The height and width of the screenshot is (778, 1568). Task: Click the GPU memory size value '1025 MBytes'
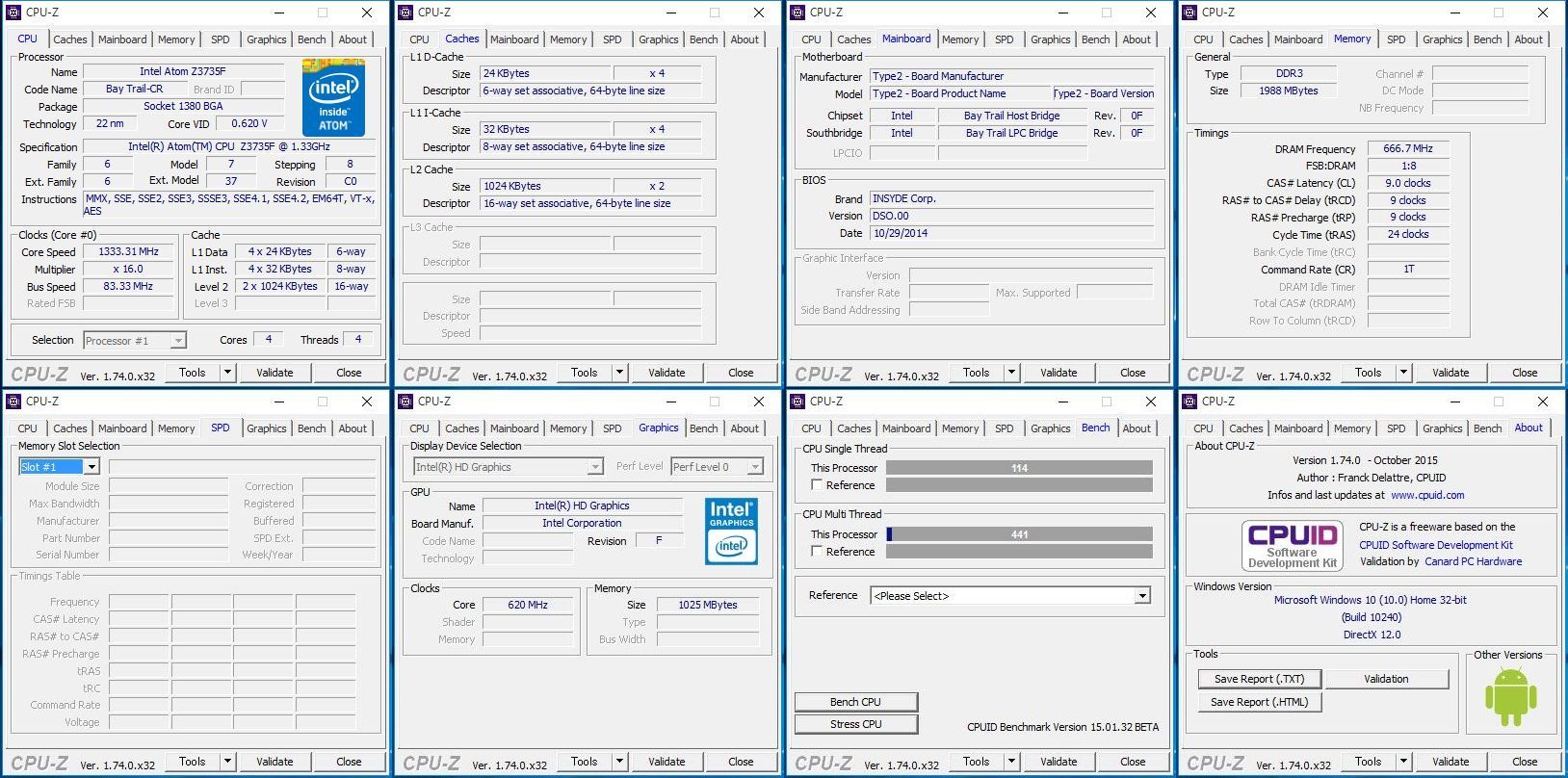(x=708, y=605)
